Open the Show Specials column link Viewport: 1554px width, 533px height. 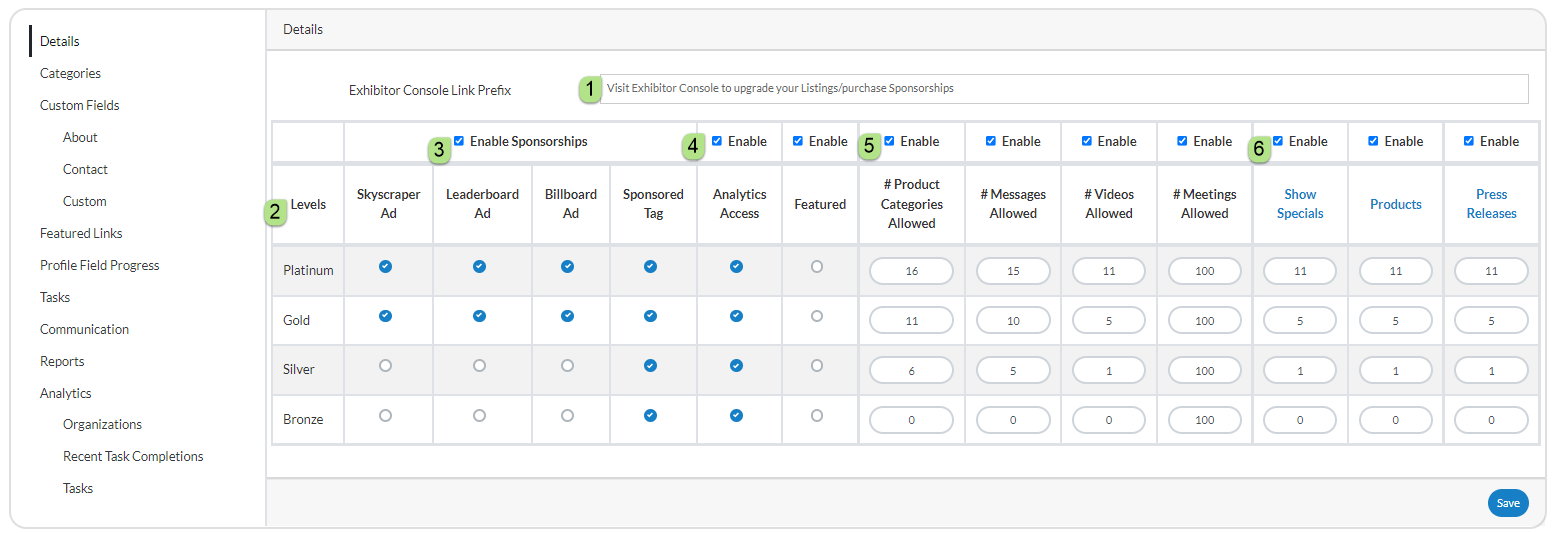click(1300, 204)
